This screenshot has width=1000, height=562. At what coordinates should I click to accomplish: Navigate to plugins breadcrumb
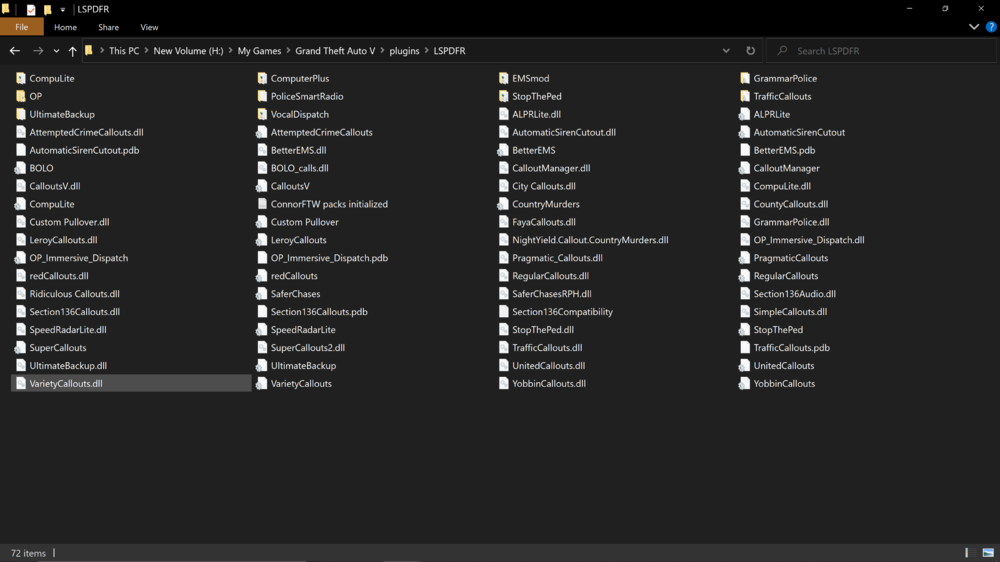[x=404, y=51]
